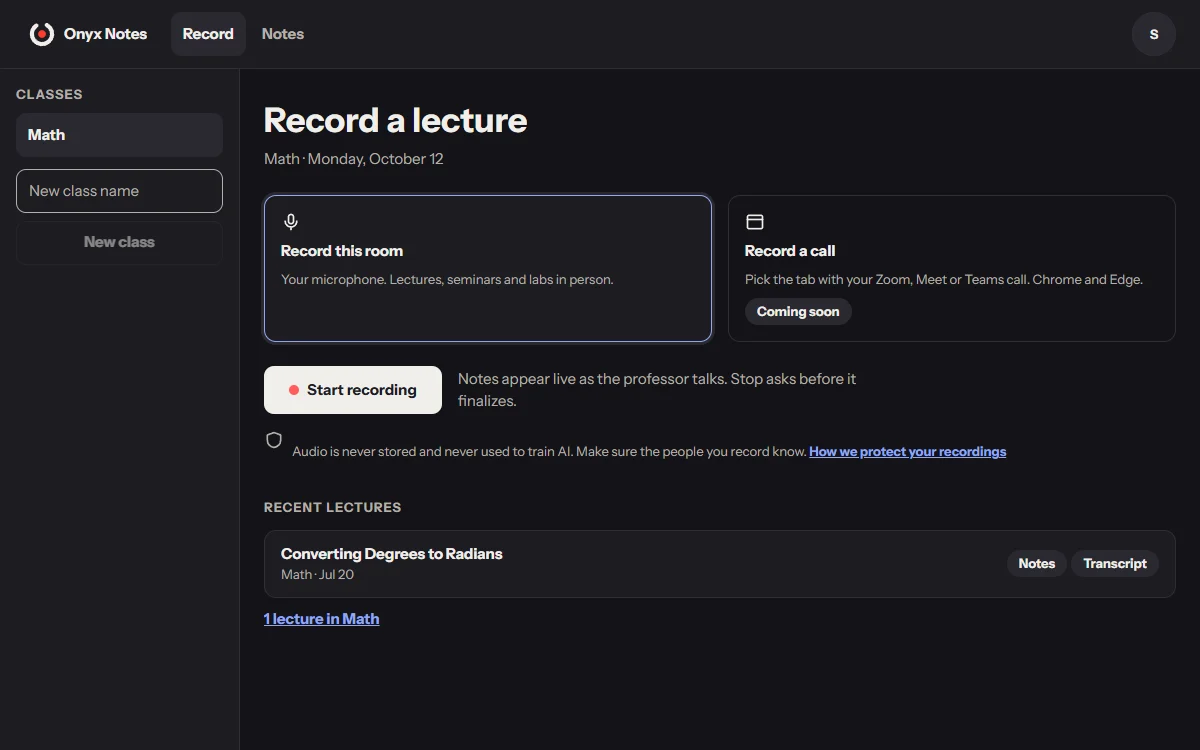Screen dimensions: 1200x750
Task: Open Transcript for Converting Degrees to Radians
Action: tap(1115, 564)
